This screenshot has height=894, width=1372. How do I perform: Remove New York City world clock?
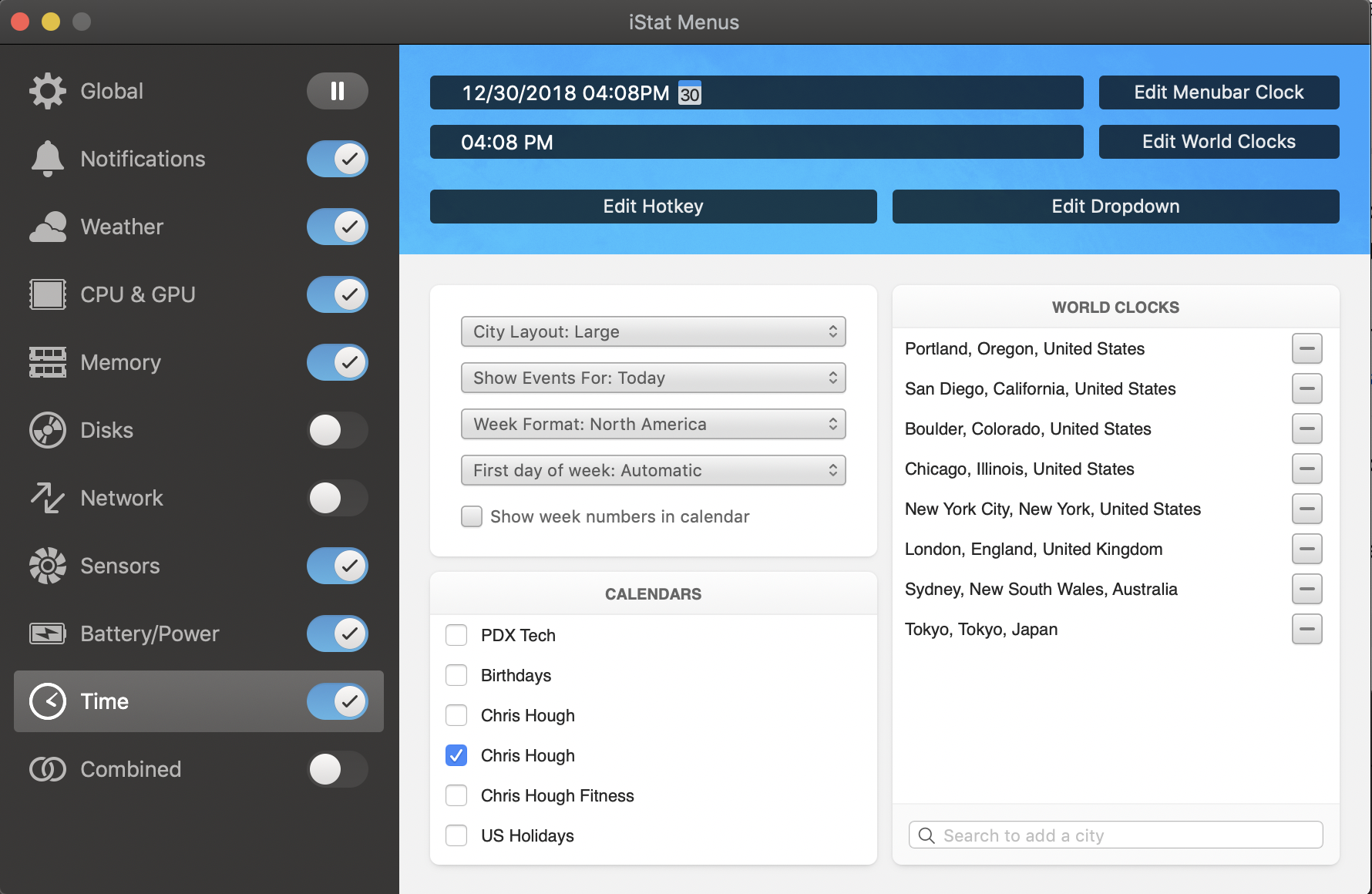click(1307, 509)
